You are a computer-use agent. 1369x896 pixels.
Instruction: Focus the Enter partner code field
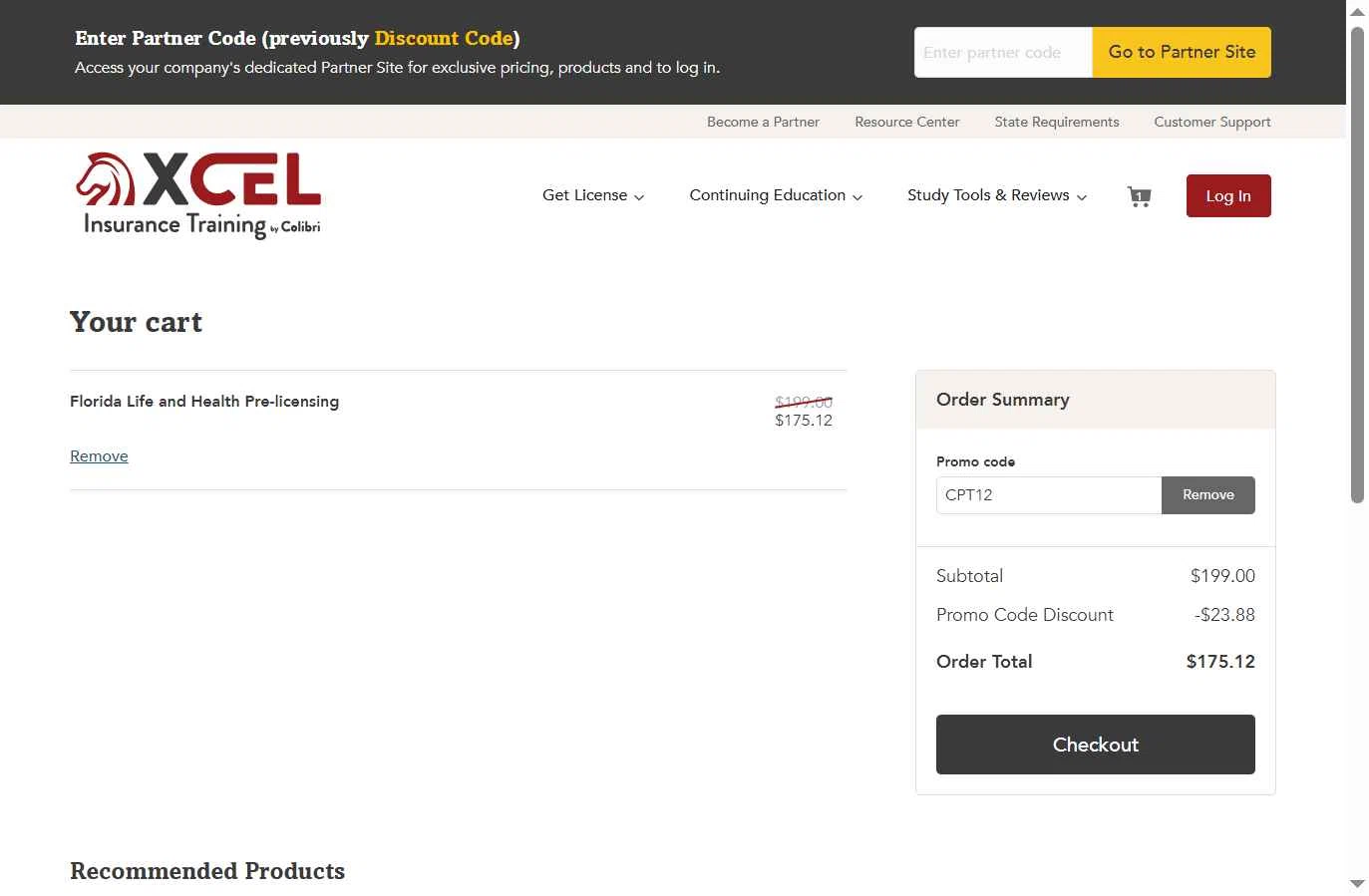pos(1002,53)
